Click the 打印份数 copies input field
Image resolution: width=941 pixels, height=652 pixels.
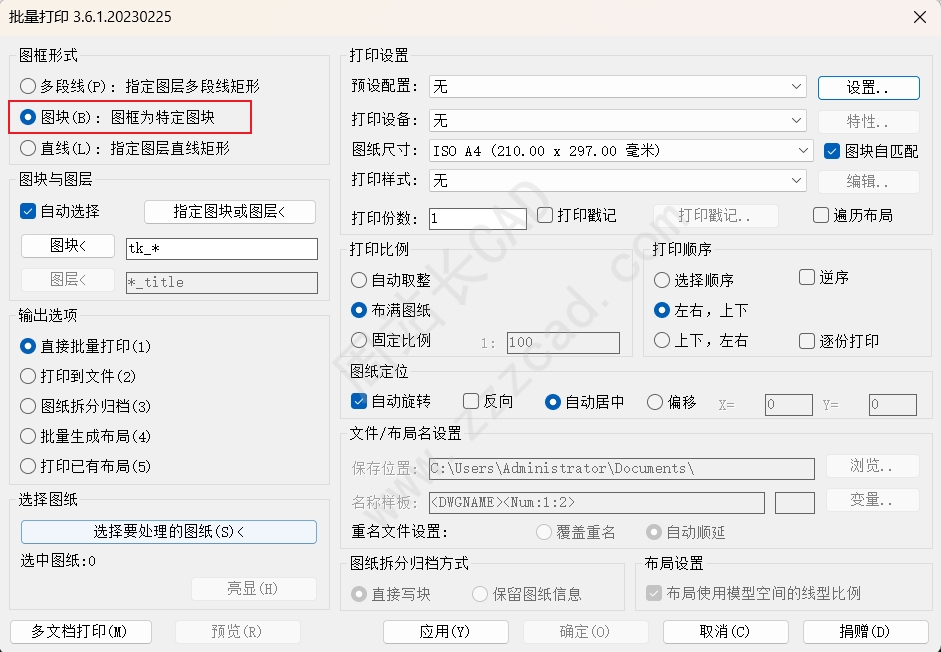(477, 218)
